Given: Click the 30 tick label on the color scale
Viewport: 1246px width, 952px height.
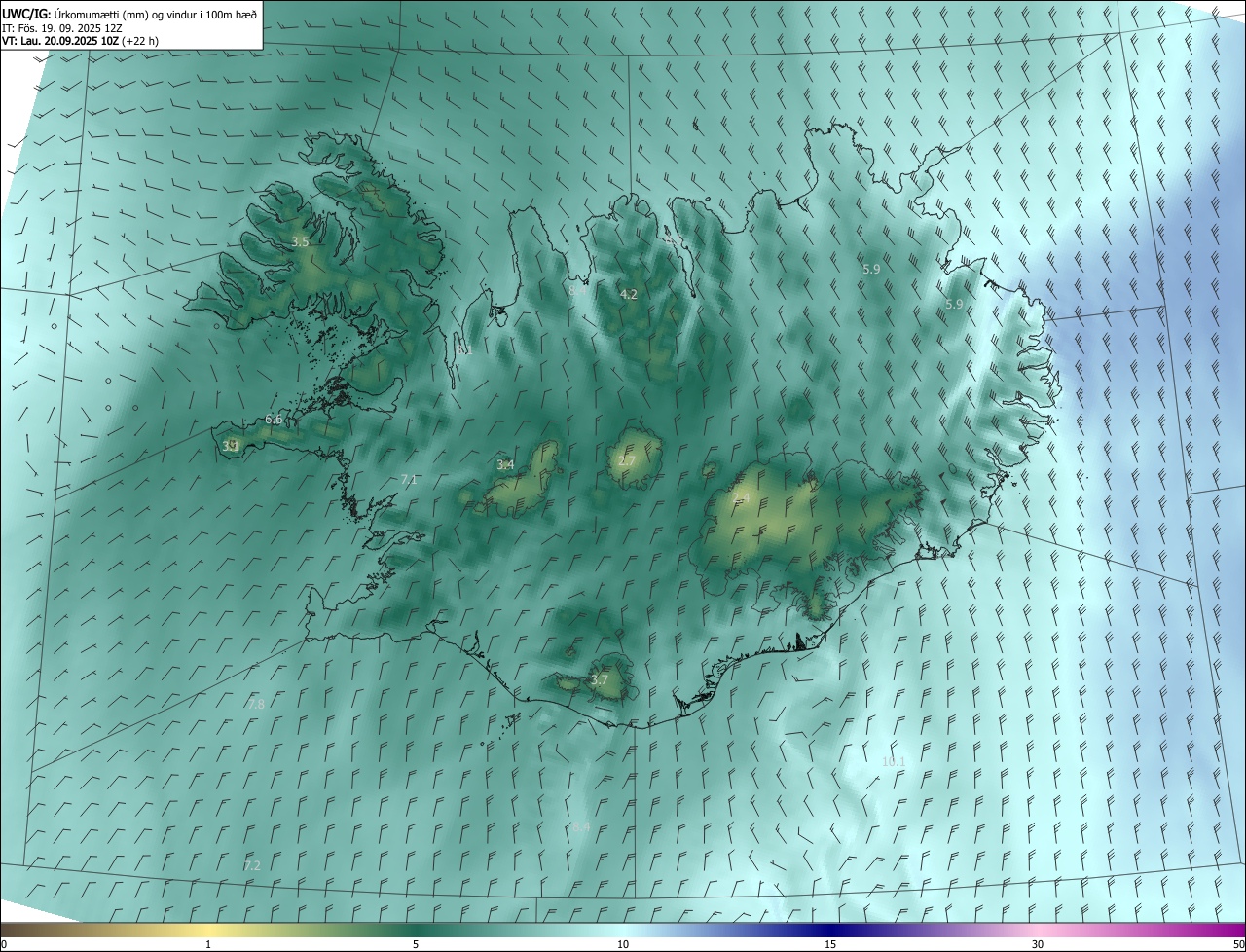Looking at the screenshot, I should pyautogui.click(x=1038, y=944).
